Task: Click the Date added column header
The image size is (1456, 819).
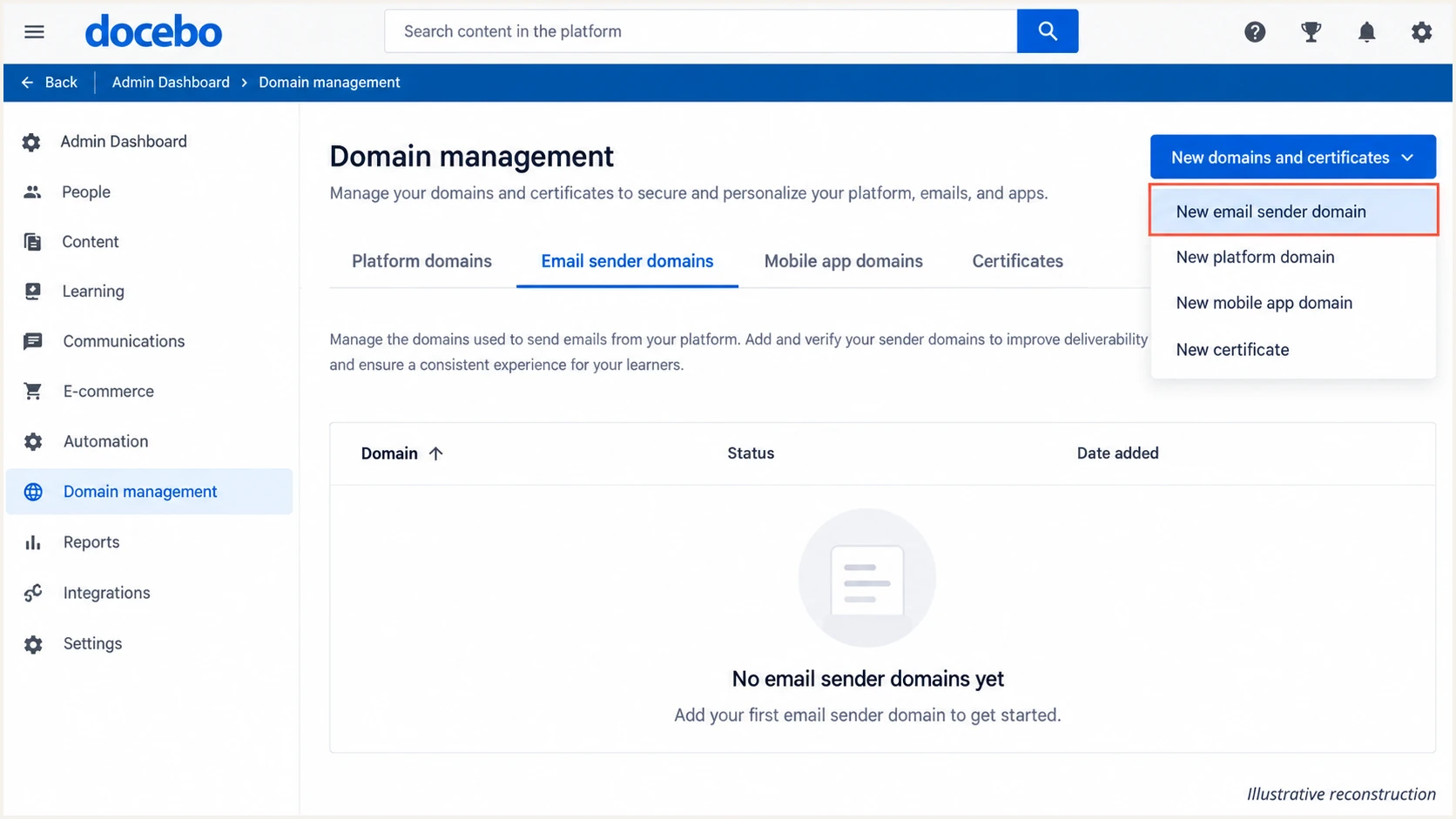Action: tap(1117, 453)
